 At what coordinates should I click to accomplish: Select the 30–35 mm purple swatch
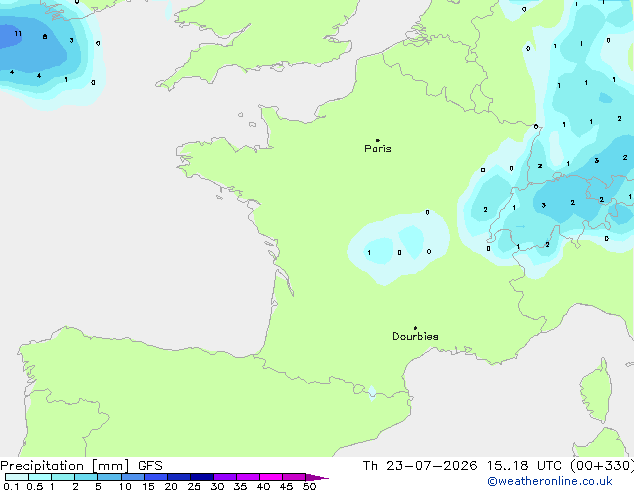[x=225, y=477]
